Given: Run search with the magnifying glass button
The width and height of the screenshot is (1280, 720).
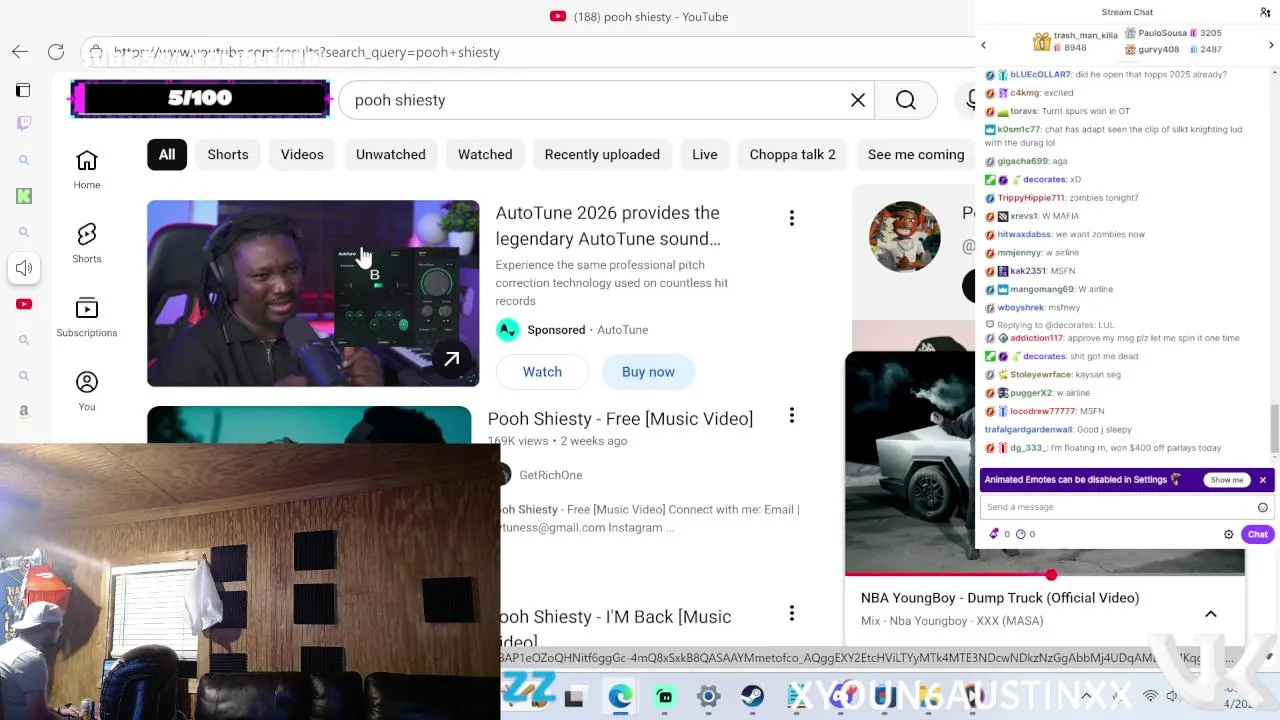Looking at the screenshot, I should [906, 100].
